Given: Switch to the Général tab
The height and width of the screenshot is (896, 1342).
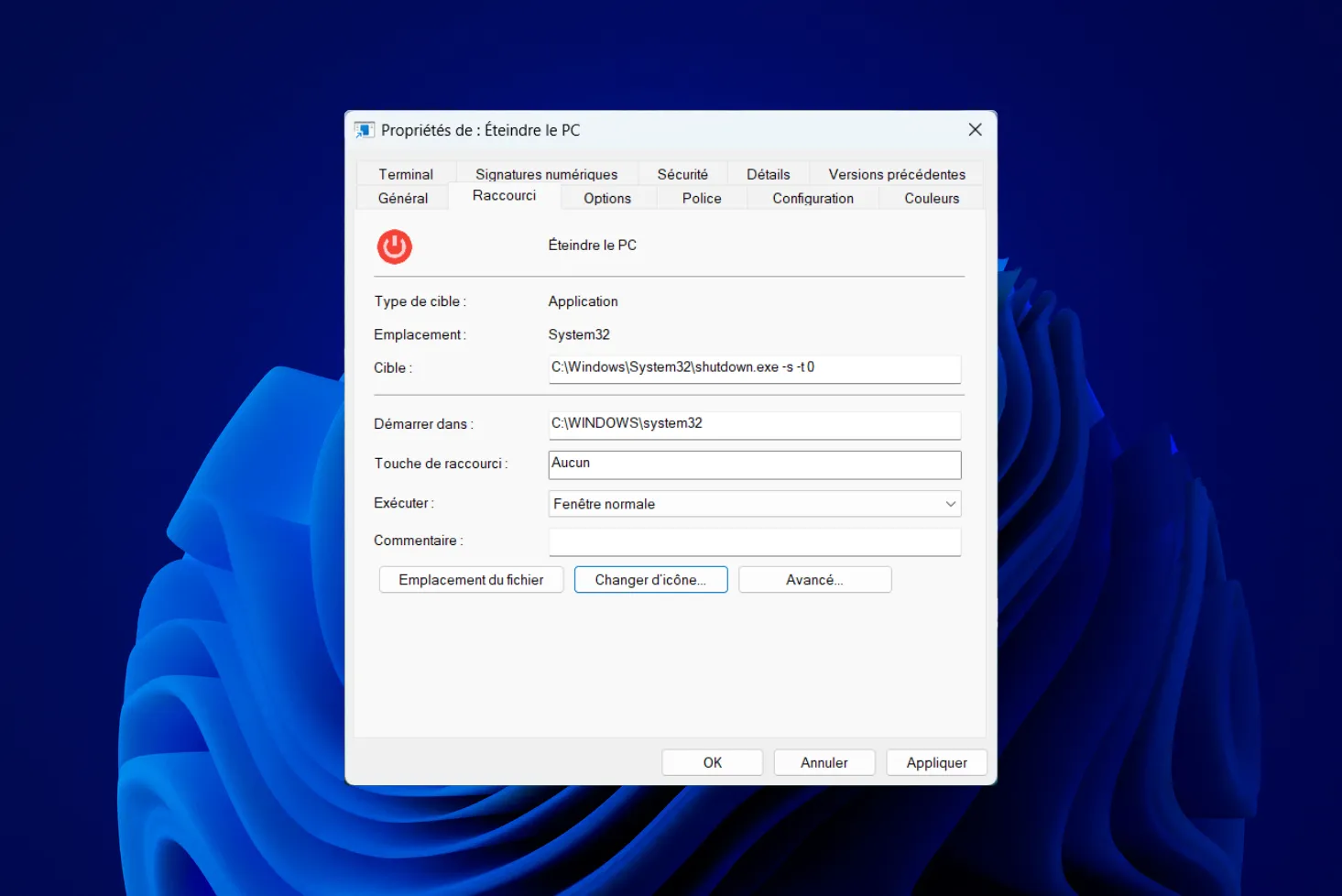Looking at the screenshot, I should [401, 197].
